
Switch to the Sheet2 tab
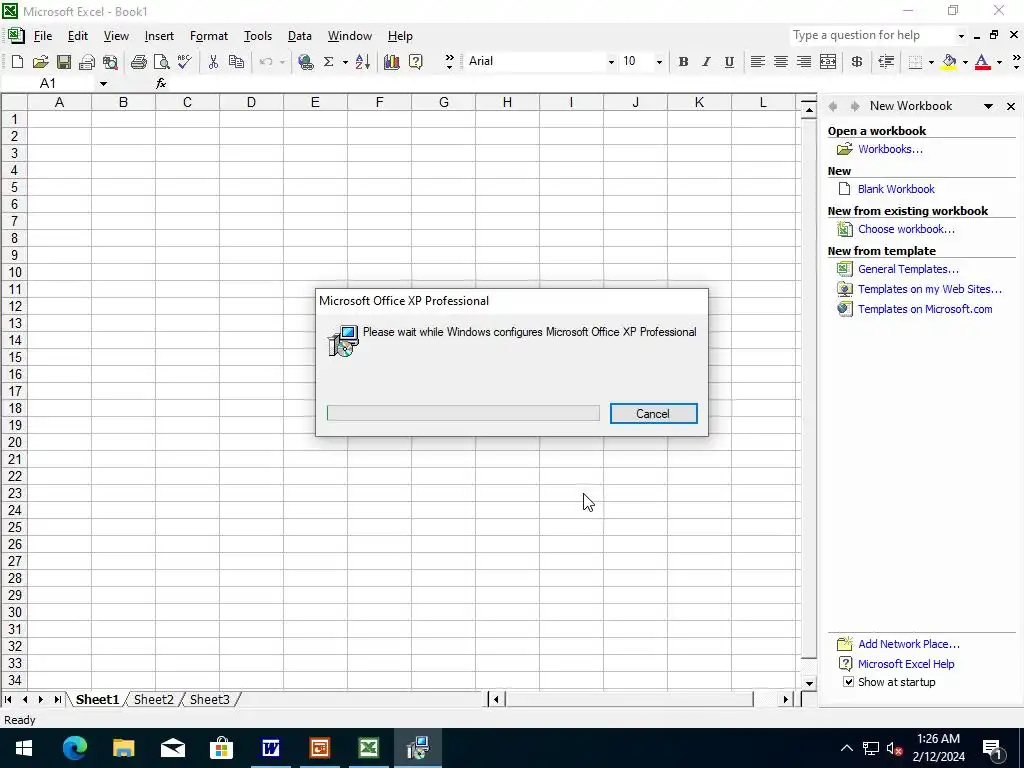tap(153, 699)
